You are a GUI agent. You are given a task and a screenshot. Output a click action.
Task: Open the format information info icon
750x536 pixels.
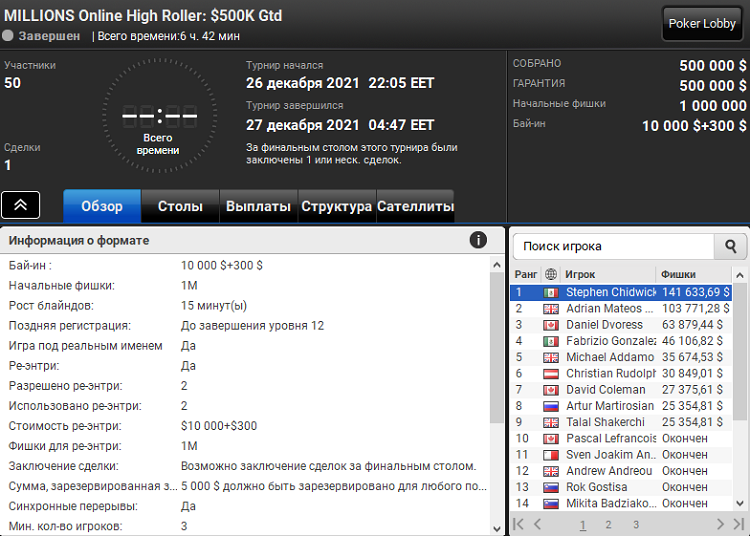pos(478,240)
